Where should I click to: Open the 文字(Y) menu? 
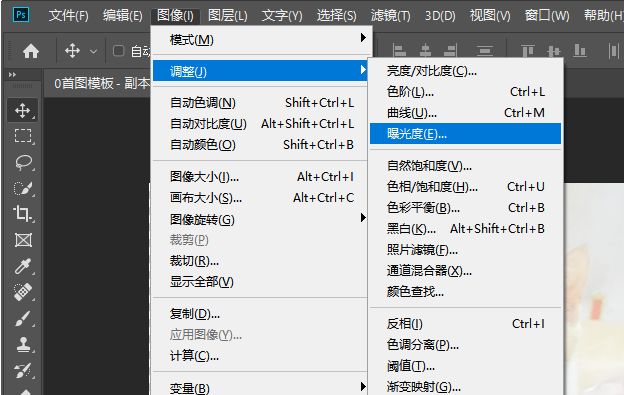282,16
